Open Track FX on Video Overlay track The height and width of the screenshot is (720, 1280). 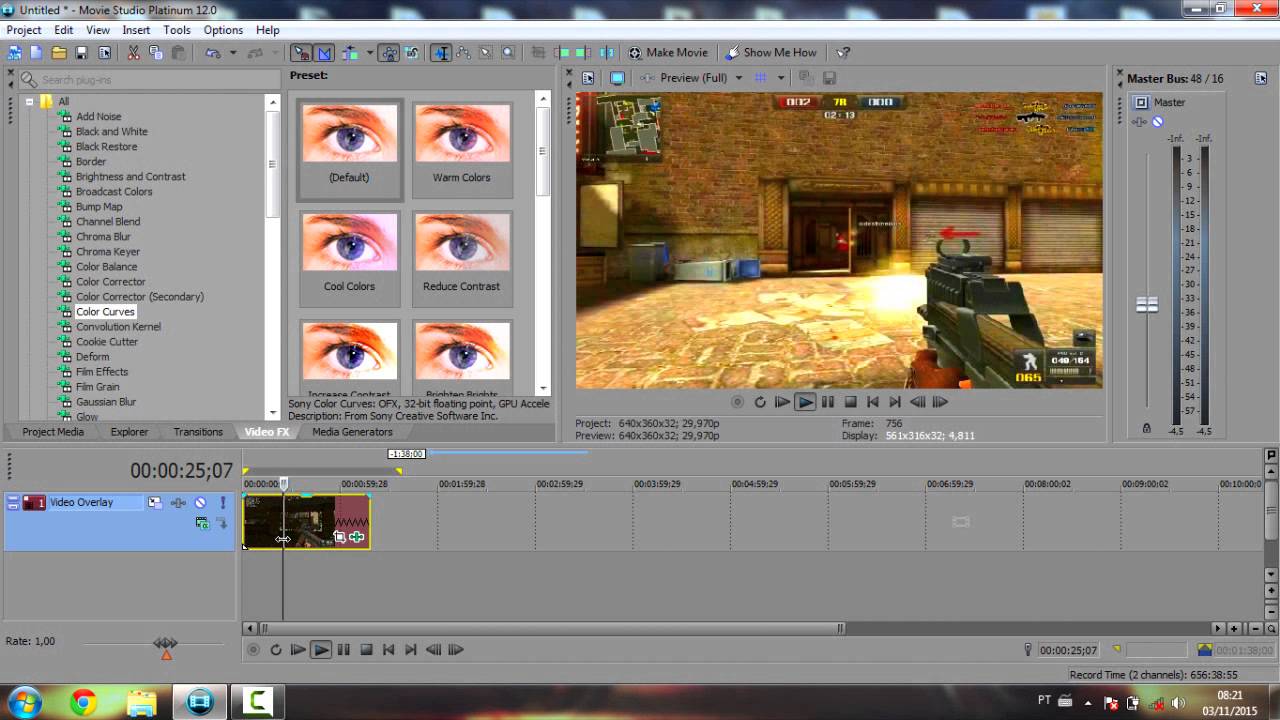[178, 503]
